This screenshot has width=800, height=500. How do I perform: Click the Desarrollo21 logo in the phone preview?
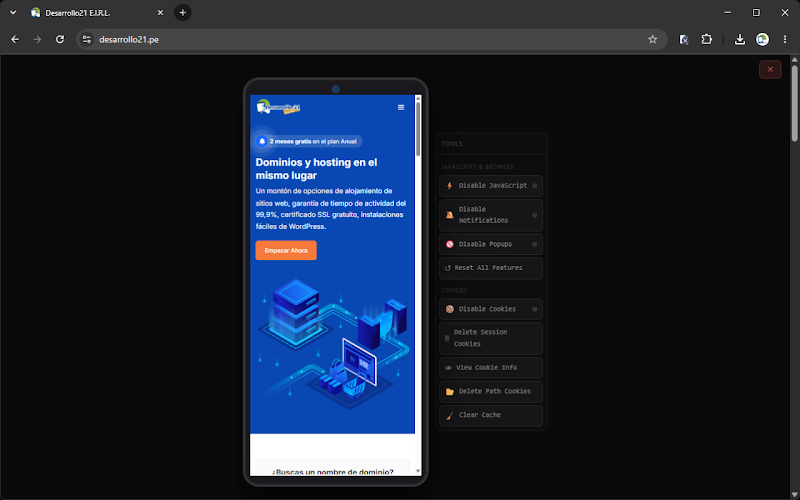click(279, 107)
